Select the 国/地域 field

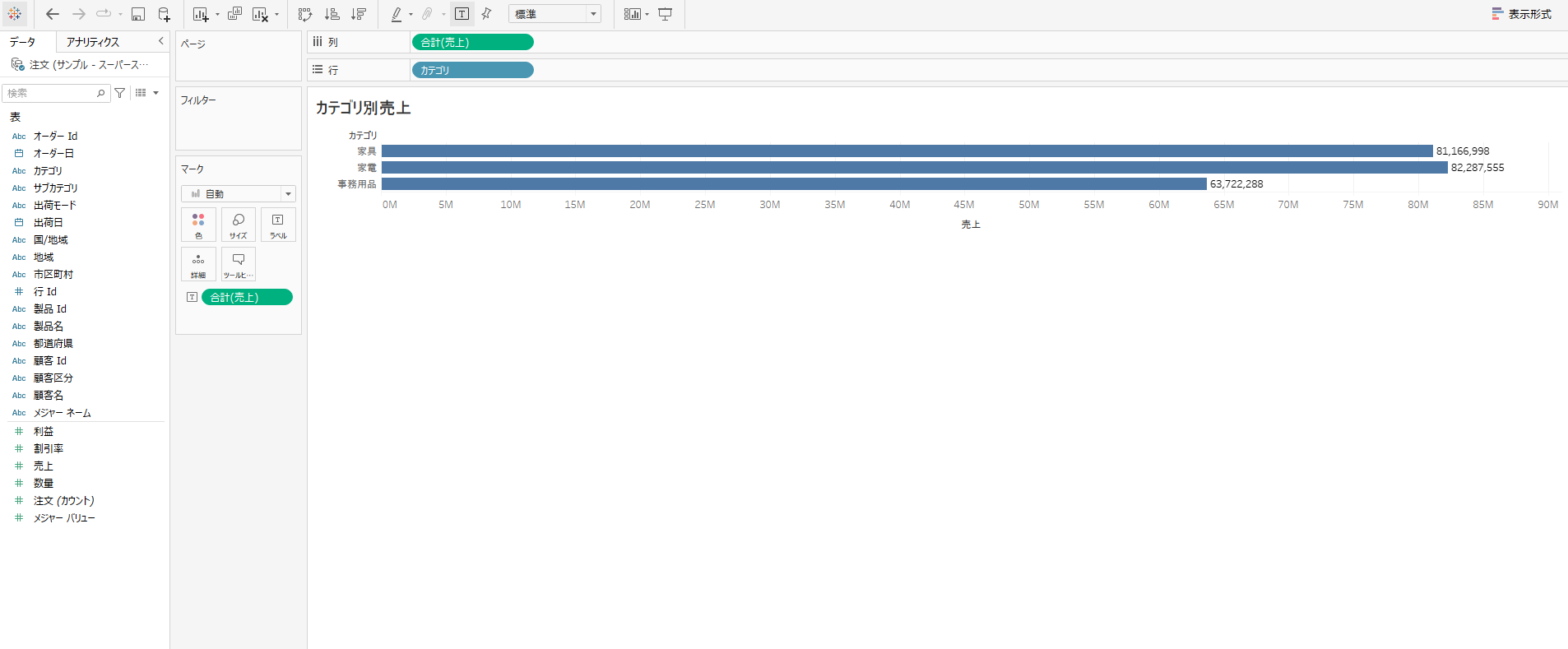(x=50, y=240)
